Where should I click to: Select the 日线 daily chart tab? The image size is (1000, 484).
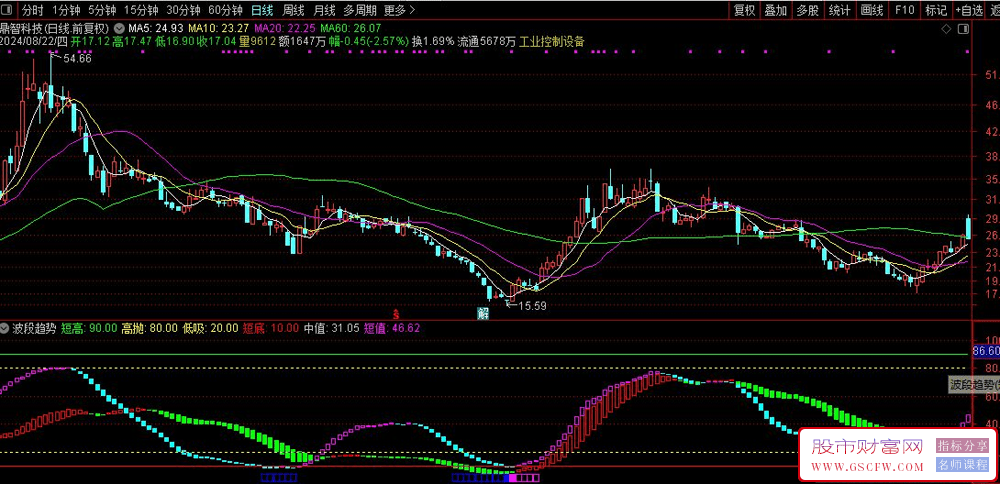pyautogui.click(x=262, y=10)
